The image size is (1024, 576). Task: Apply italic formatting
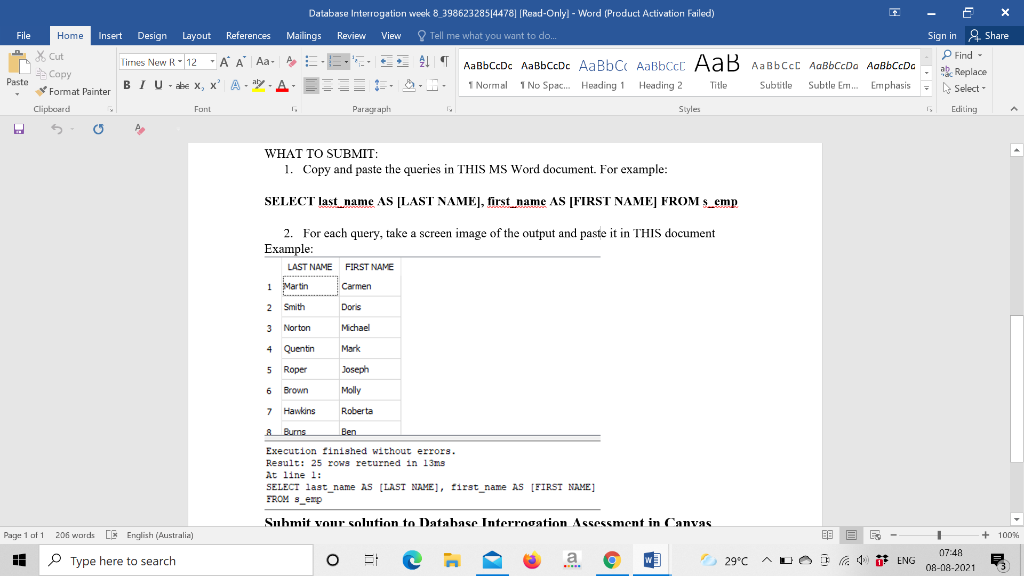click(142, 85)
